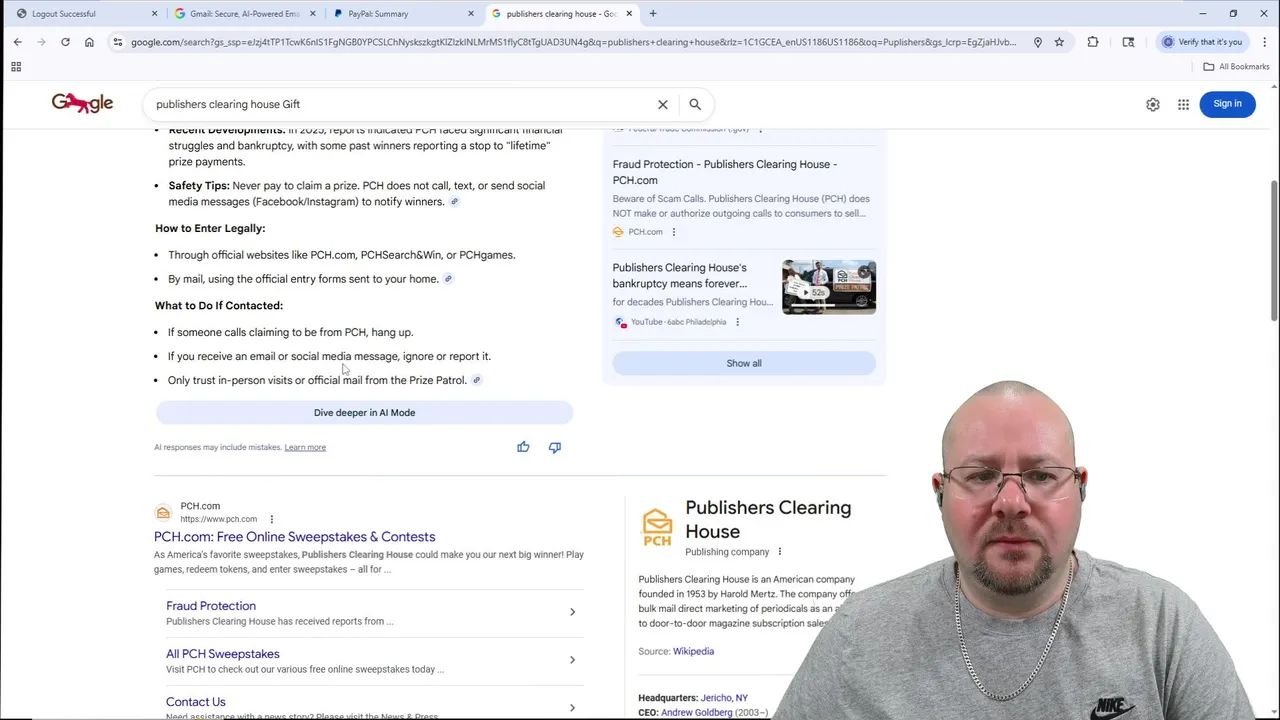Give the AI overview a thumbs down

coord(555,447)
